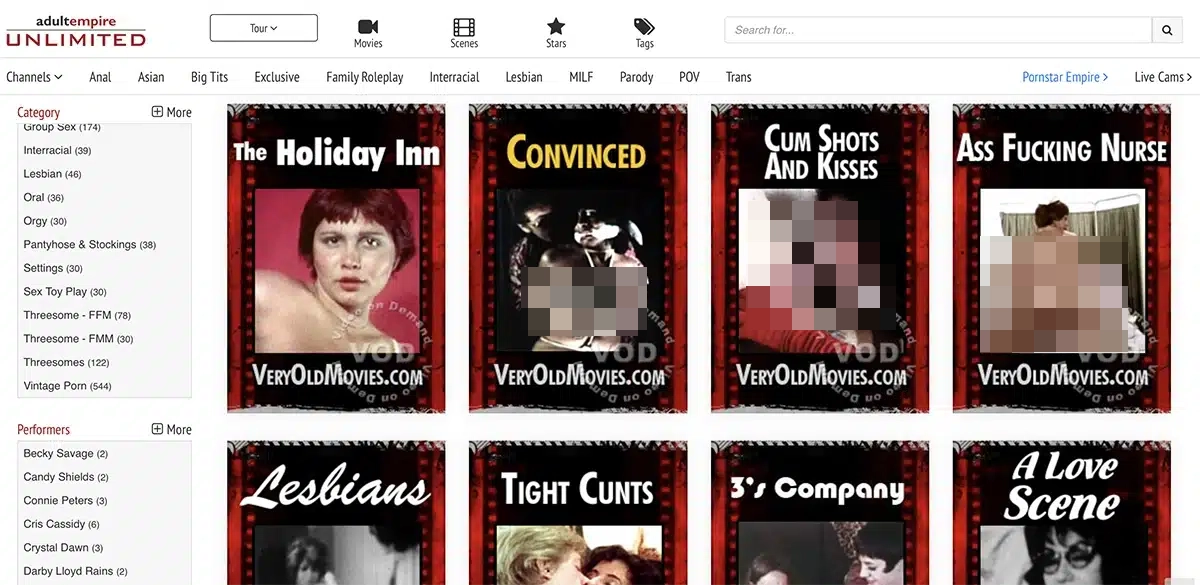Click the Movies camera icon
The image size is (1200, 585).
[368, 27]
